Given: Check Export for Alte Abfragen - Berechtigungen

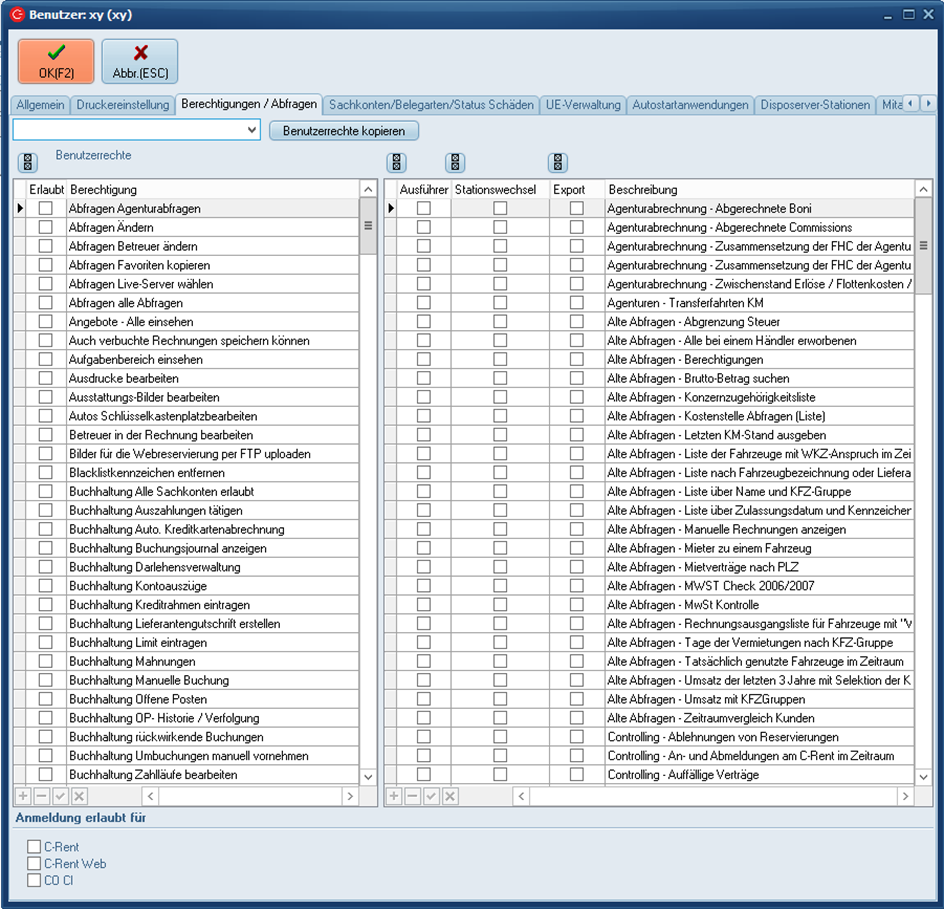Looking at the screenshot, I should [x=577, y=360].
